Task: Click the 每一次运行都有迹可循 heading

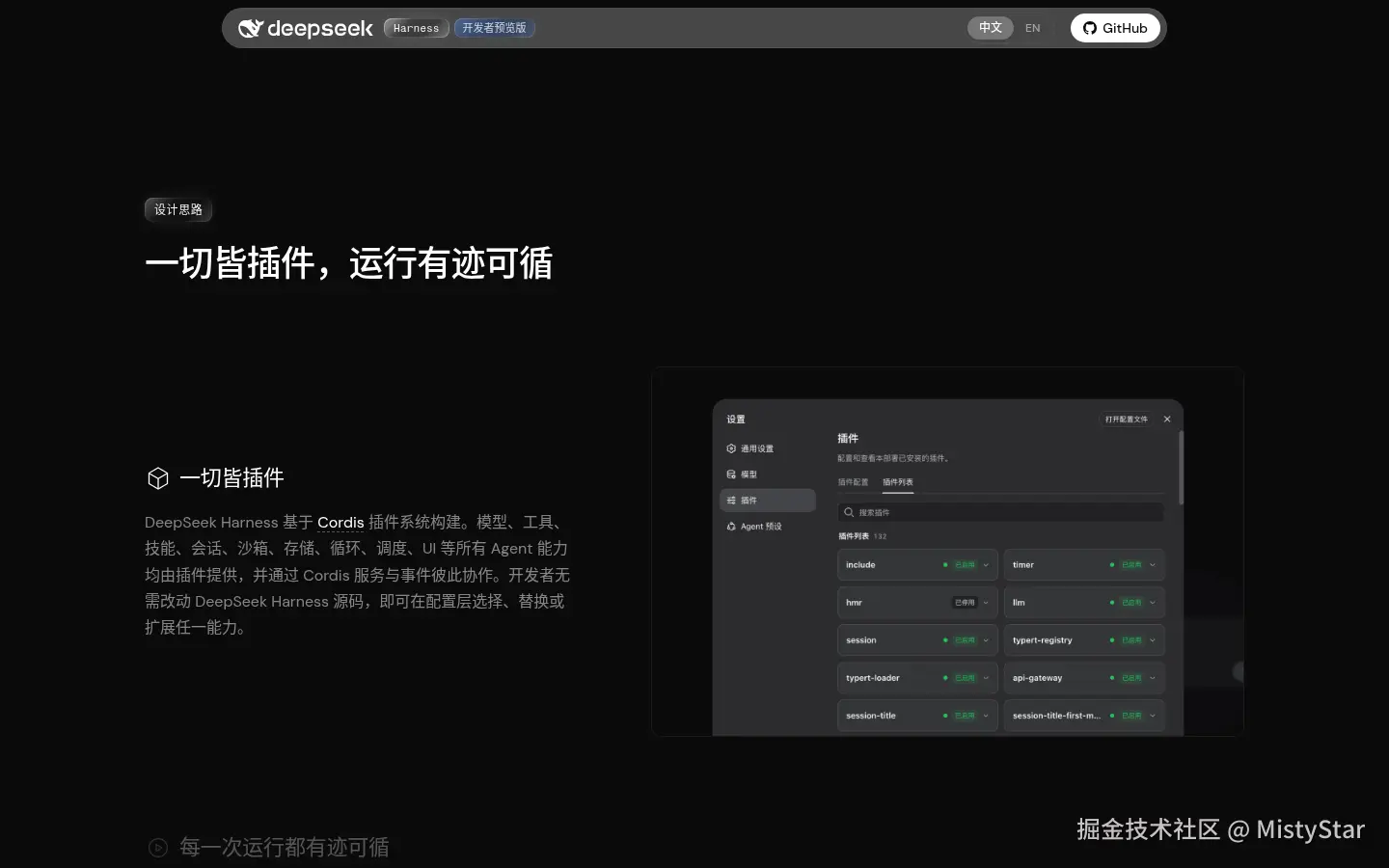Action: click(x=285, y=848)
